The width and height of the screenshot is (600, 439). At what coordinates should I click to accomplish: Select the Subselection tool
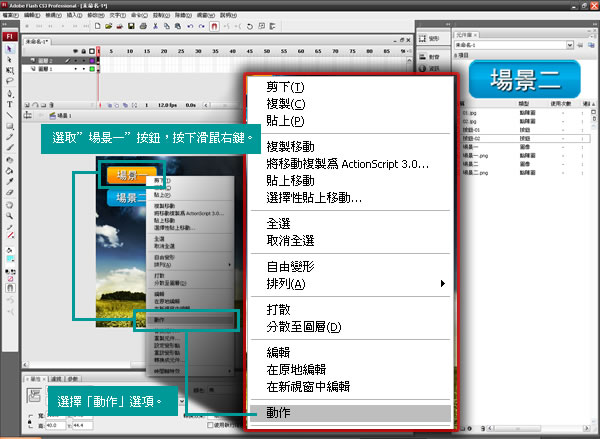click(10, 60)
